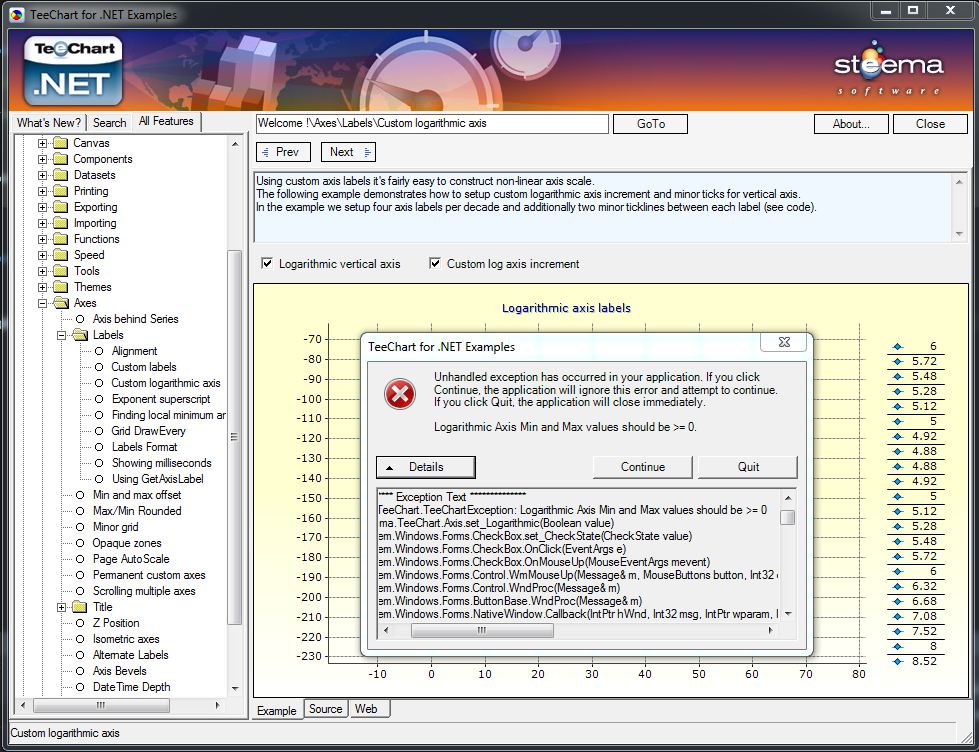979x752 pixels.
Task: Click feature tree horizontal scrollbar thumb
Action: (101, 705)
